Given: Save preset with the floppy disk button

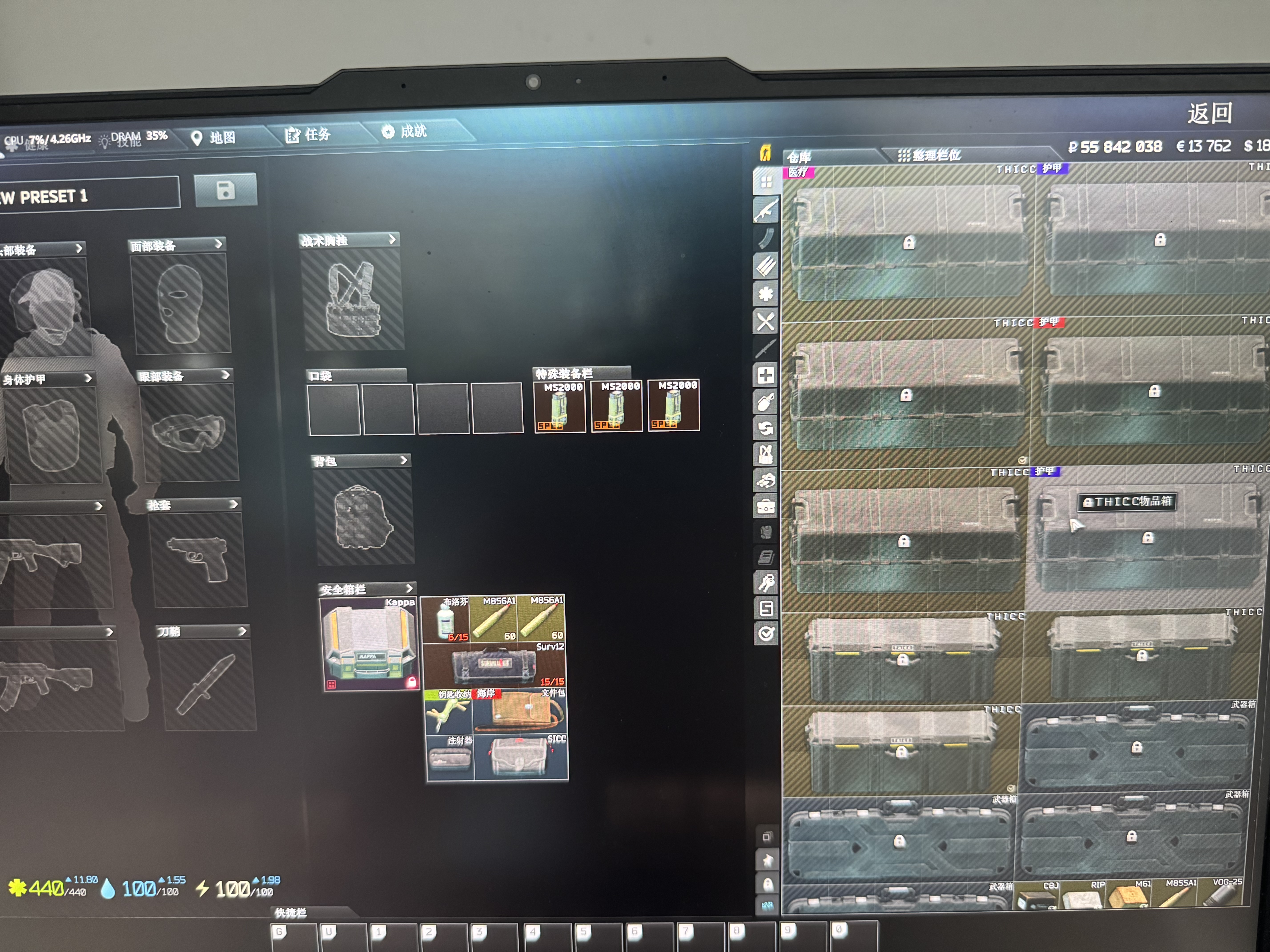Looking at the screenshot, I should 226,190.
